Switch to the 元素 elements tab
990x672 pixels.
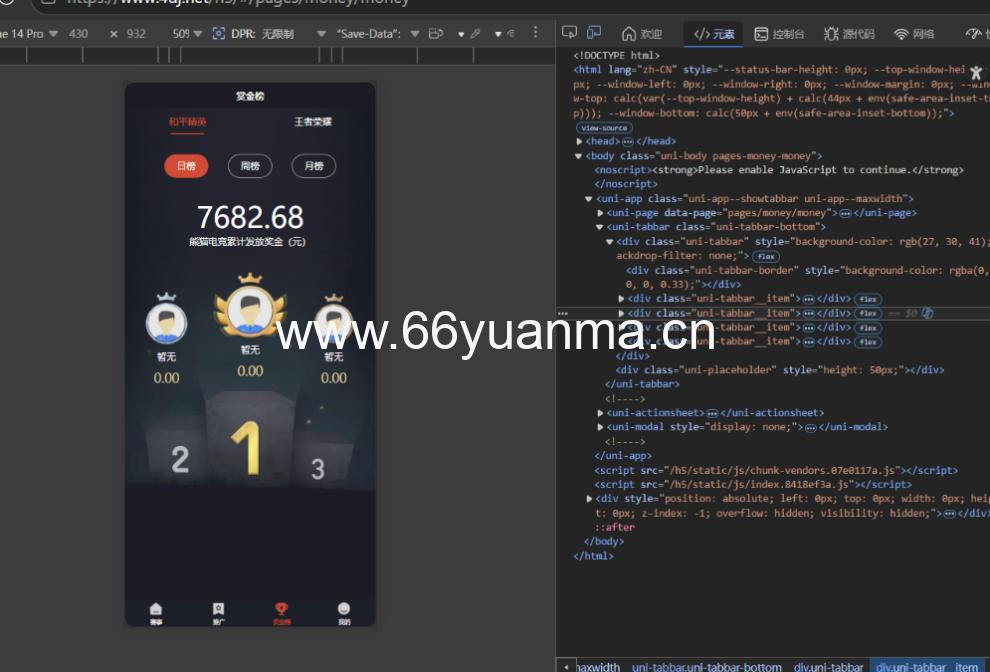pyautogui.click(x=714, y=33)
